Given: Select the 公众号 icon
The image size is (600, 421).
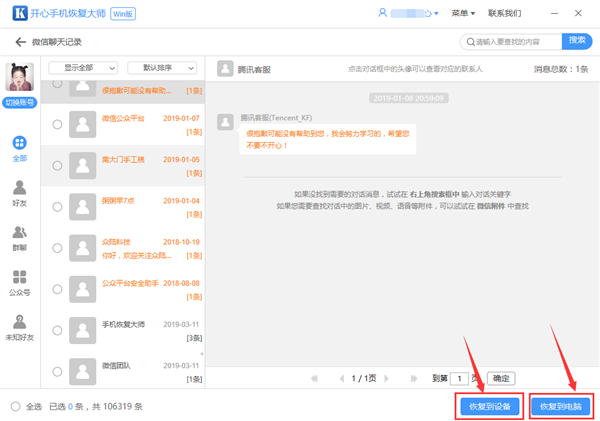Looking at the screenshot, I should [20, 277].
